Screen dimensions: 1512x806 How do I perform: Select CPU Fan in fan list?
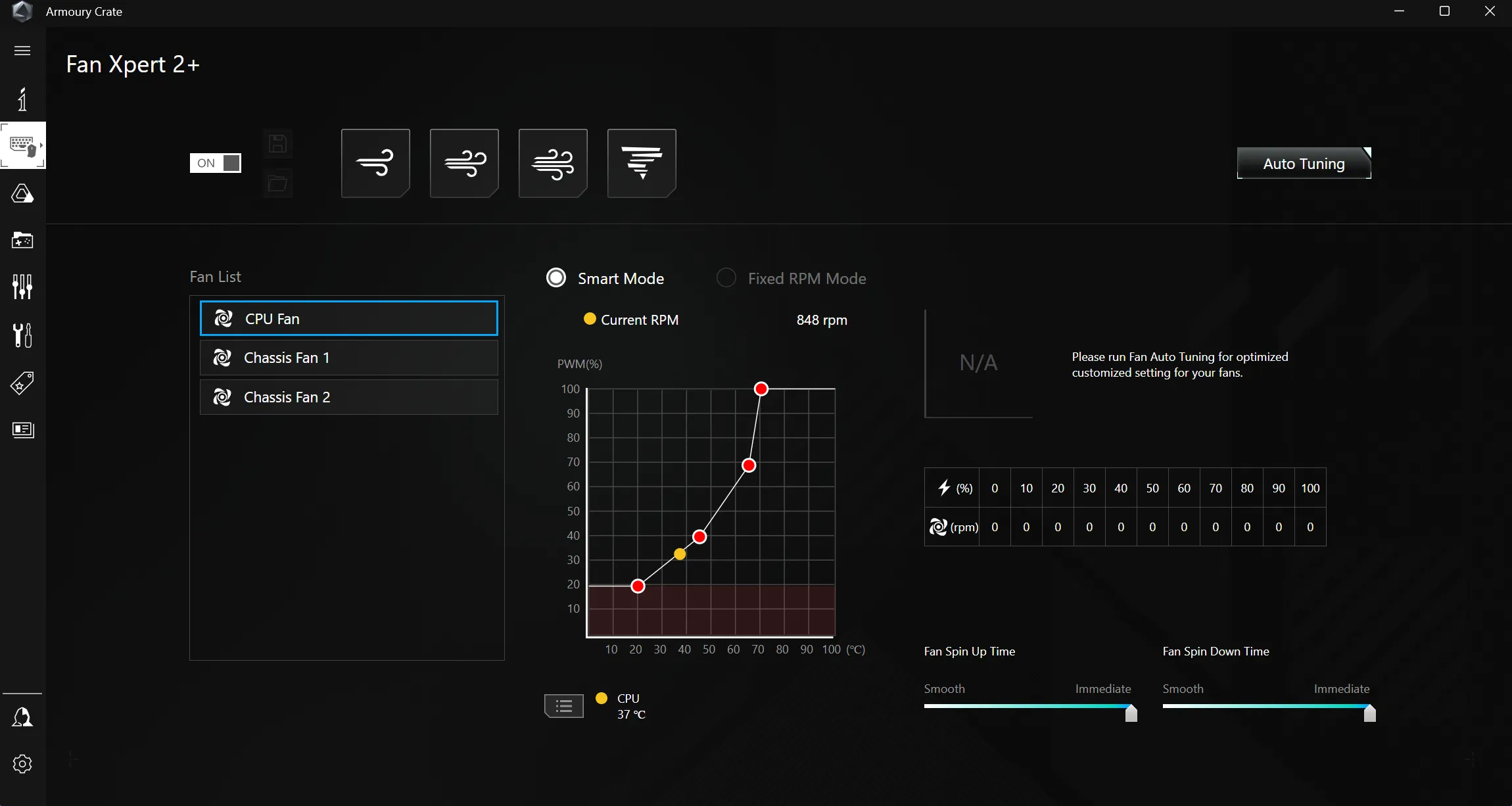click(349, 319)
